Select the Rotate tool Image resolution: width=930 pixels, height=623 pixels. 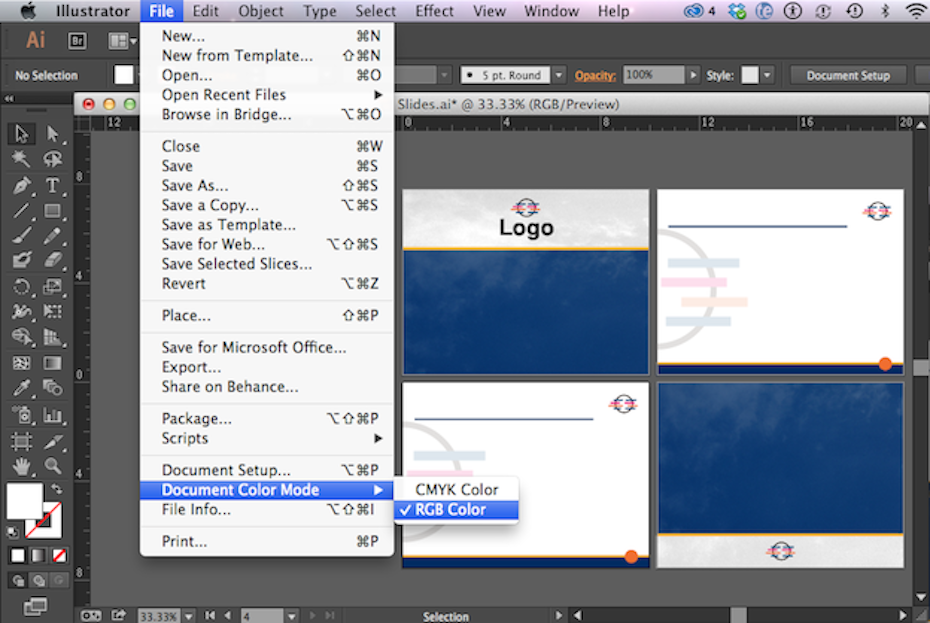click(22, 287)
